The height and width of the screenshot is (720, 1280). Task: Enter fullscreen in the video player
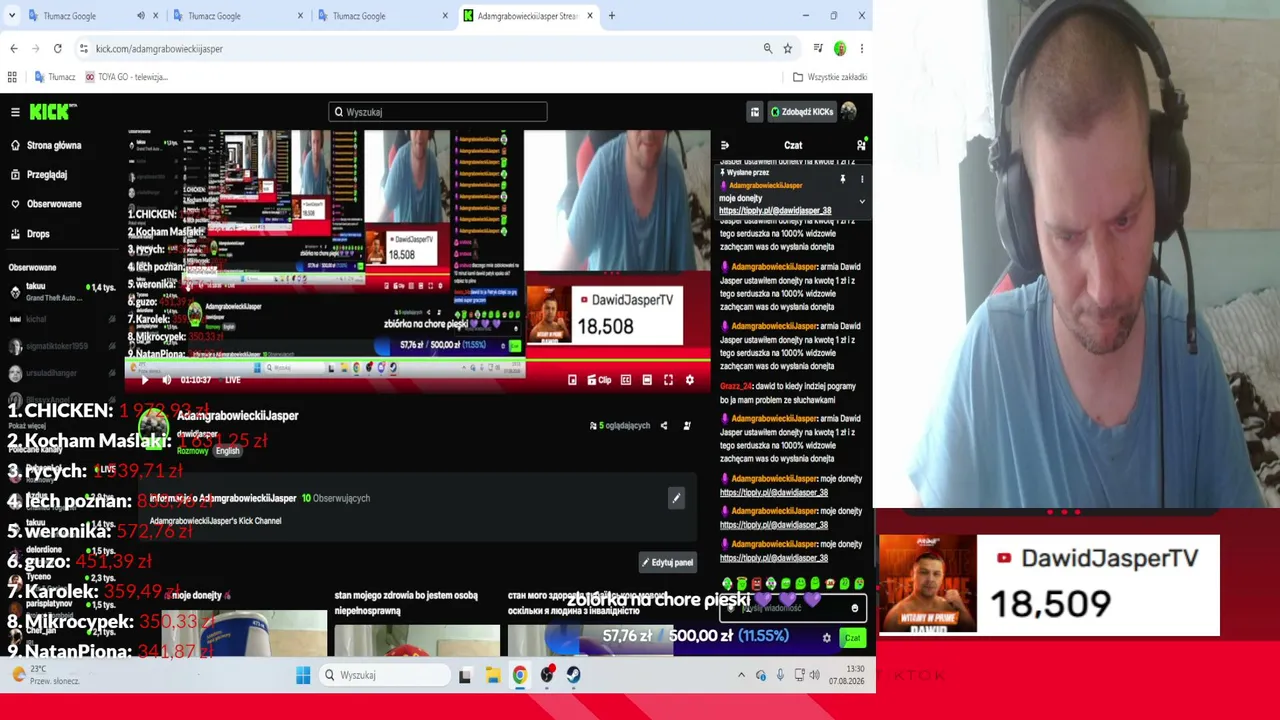(x=668, y=380)
